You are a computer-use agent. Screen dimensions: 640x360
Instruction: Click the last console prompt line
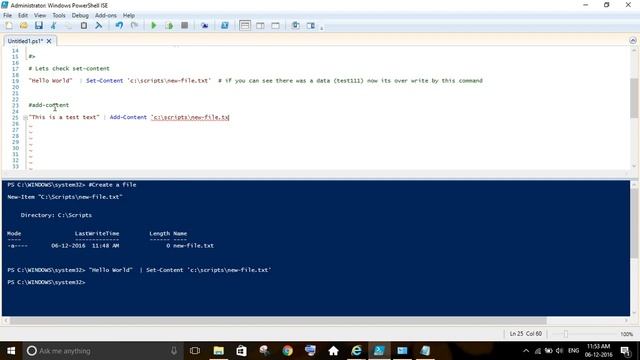tap(46, 282)
